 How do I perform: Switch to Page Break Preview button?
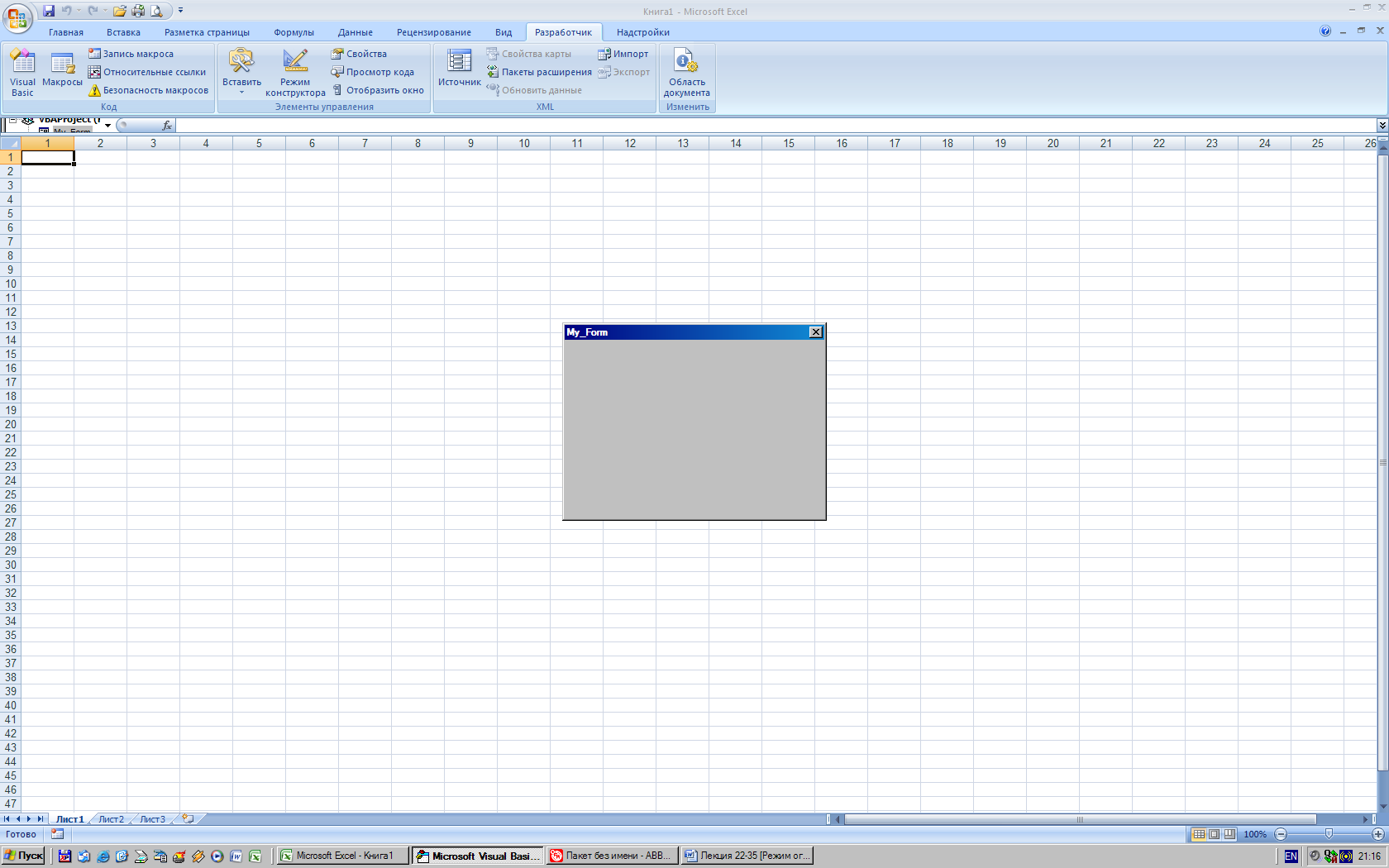point(1230,834)
